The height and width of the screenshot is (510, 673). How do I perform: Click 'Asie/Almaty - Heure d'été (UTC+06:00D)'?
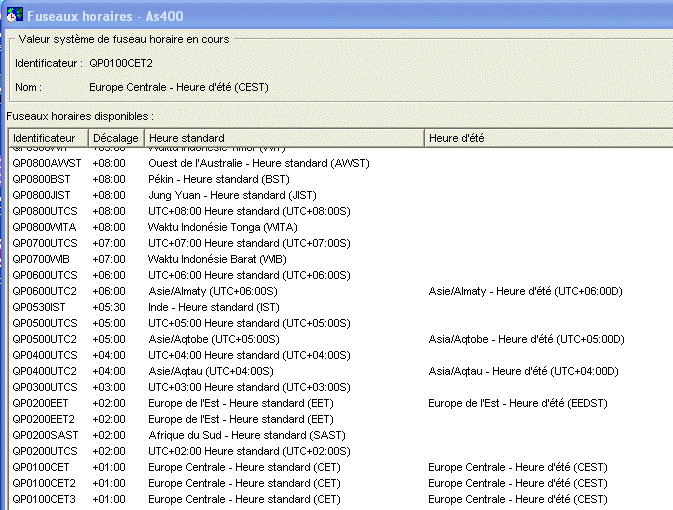tap(525, 291)
